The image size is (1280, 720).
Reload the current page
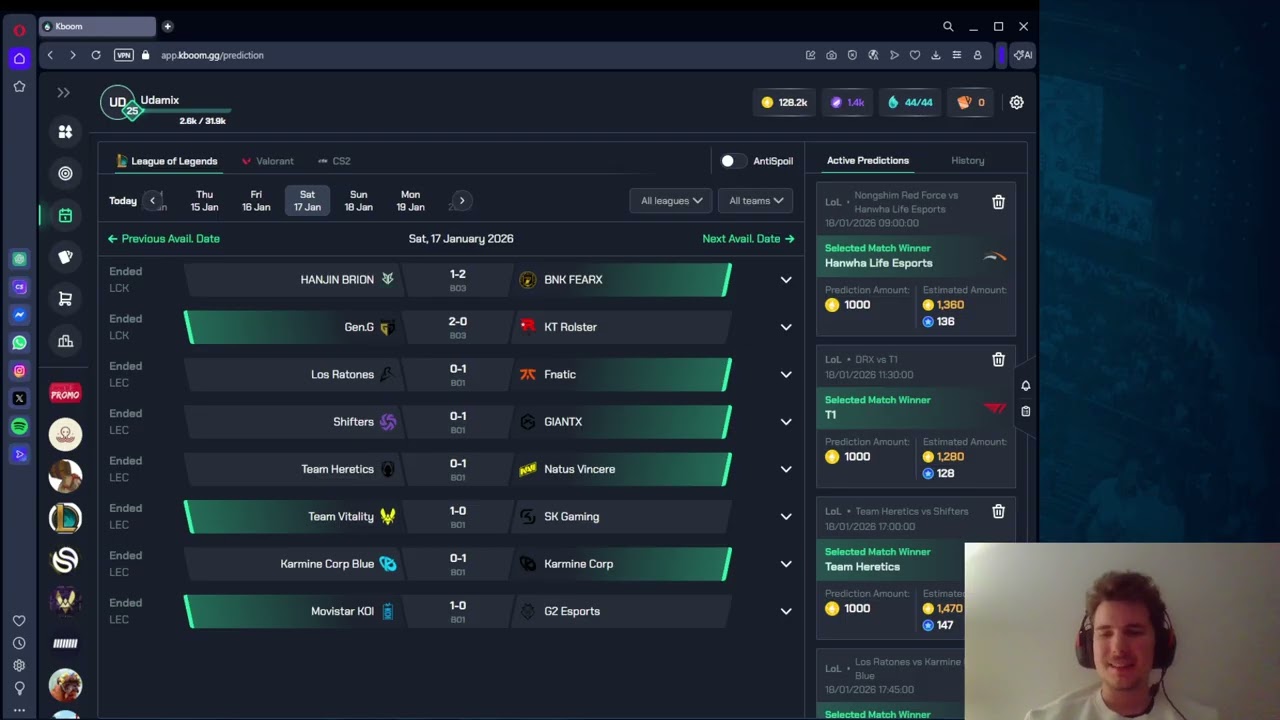(x=96, y=55)
